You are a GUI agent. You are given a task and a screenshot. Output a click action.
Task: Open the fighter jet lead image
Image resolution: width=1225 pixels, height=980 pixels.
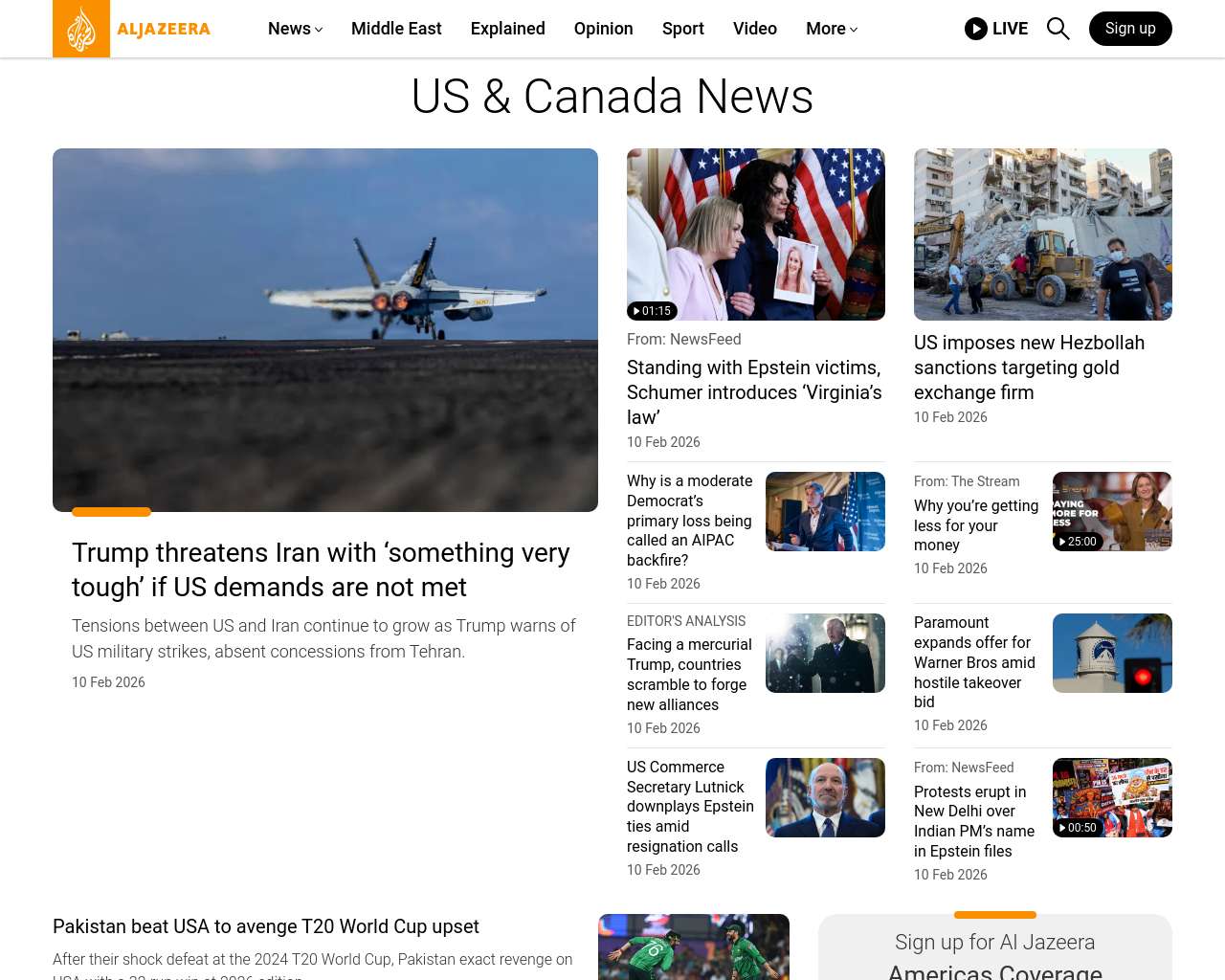tap(325, 330)
